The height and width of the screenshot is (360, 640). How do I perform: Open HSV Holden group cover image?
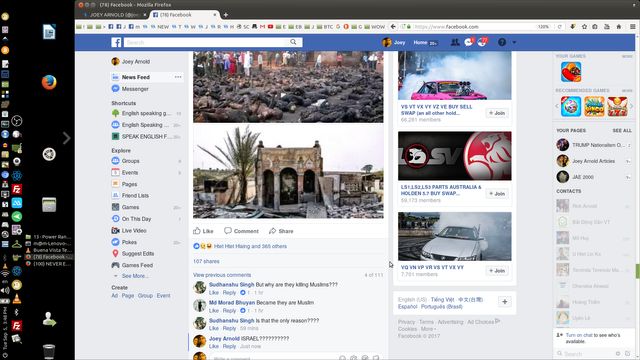tap(455, 156)
